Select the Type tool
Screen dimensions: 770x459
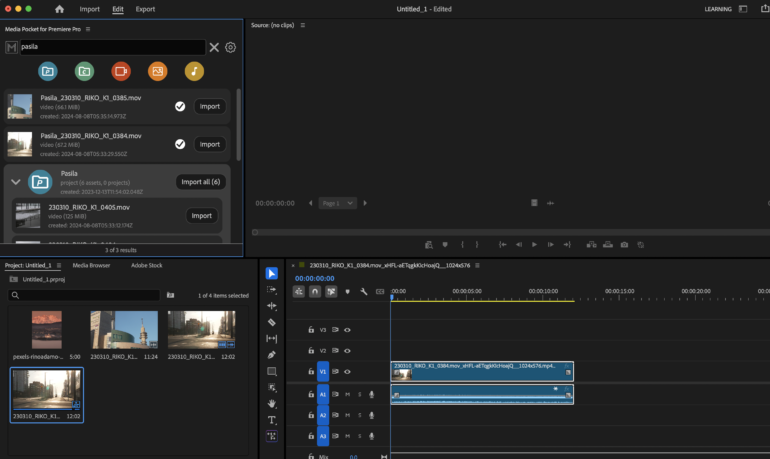[x=272, y=420]
